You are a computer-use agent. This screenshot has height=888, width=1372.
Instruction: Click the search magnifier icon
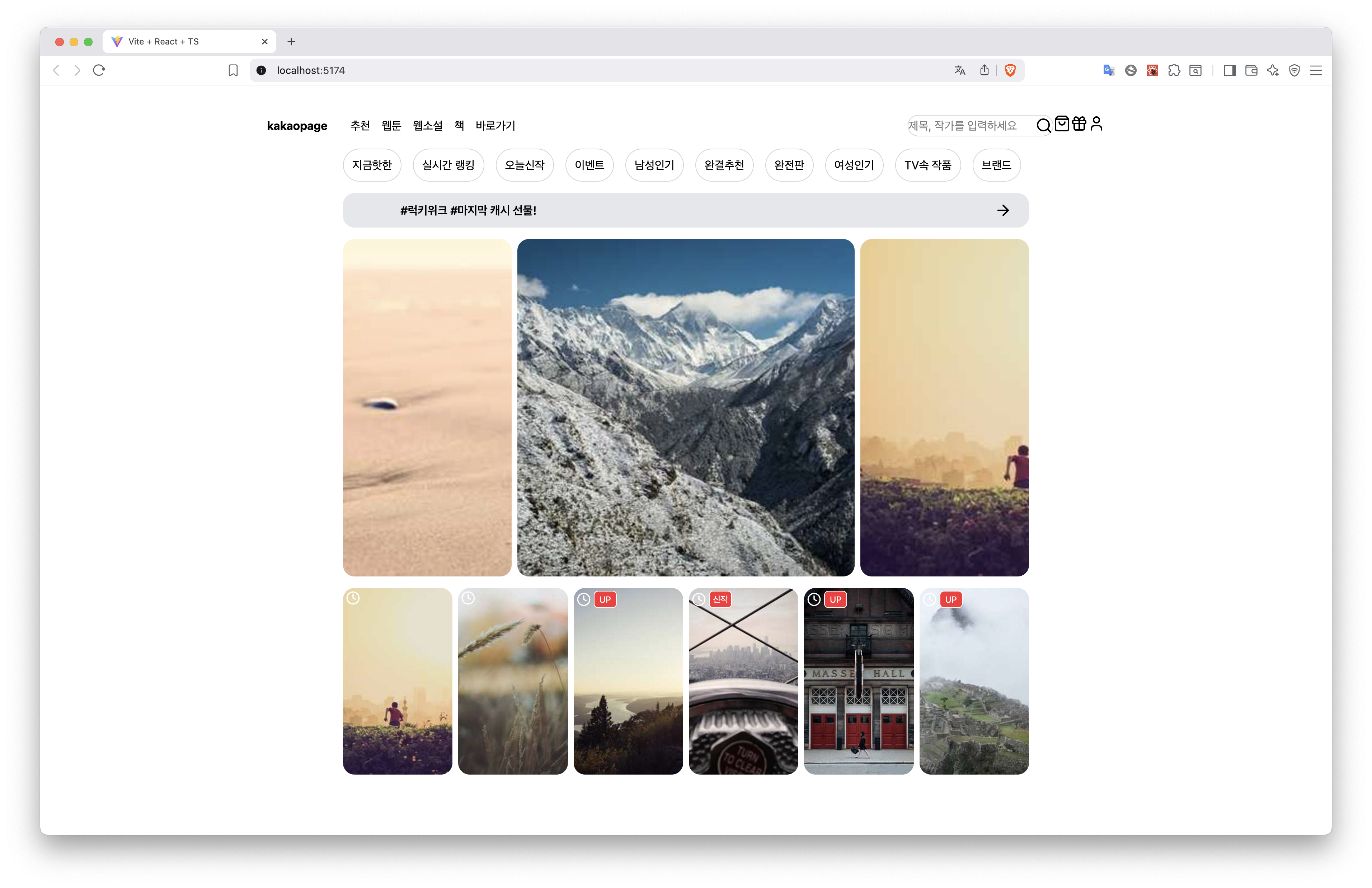1043,126
